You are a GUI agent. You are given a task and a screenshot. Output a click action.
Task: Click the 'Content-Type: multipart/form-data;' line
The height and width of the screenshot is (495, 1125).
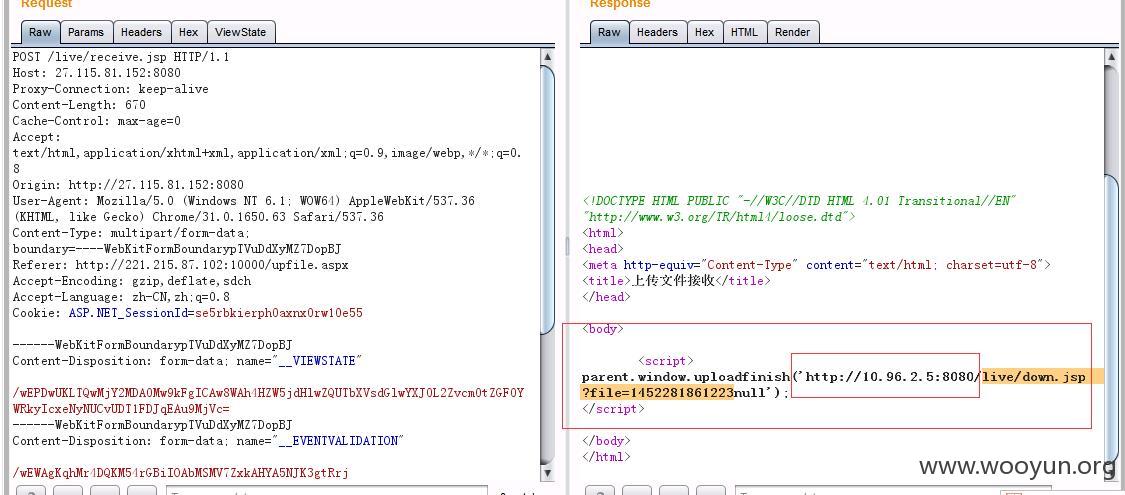131,233
